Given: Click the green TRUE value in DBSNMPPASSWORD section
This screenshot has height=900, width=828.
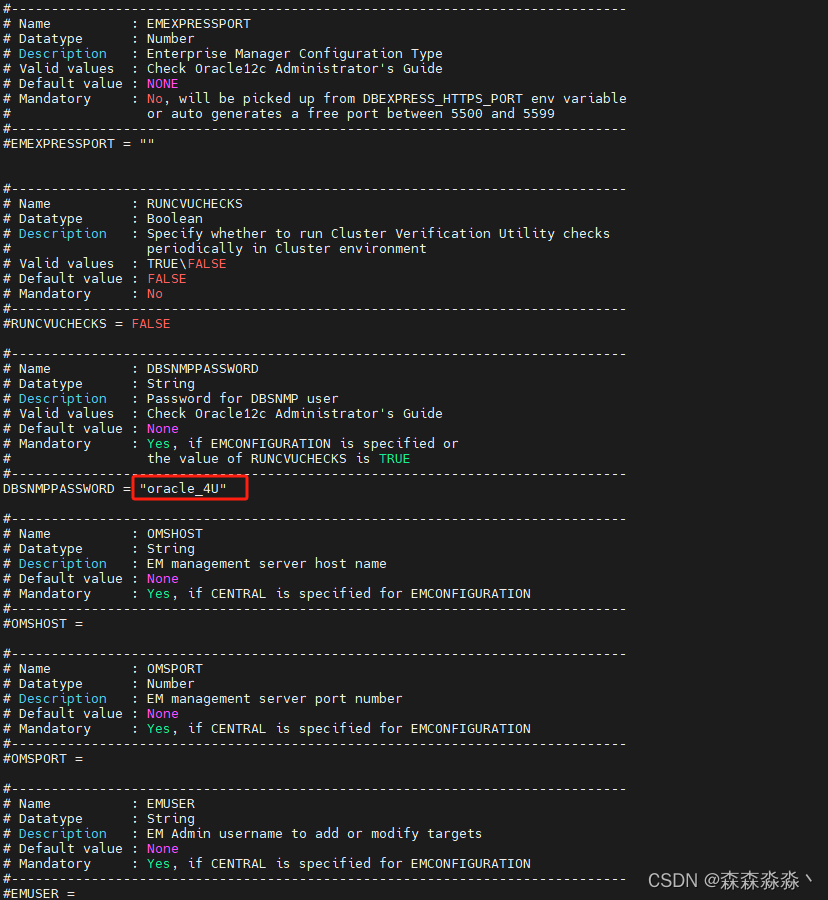Looking at the screenshot, I should (394, 458).
